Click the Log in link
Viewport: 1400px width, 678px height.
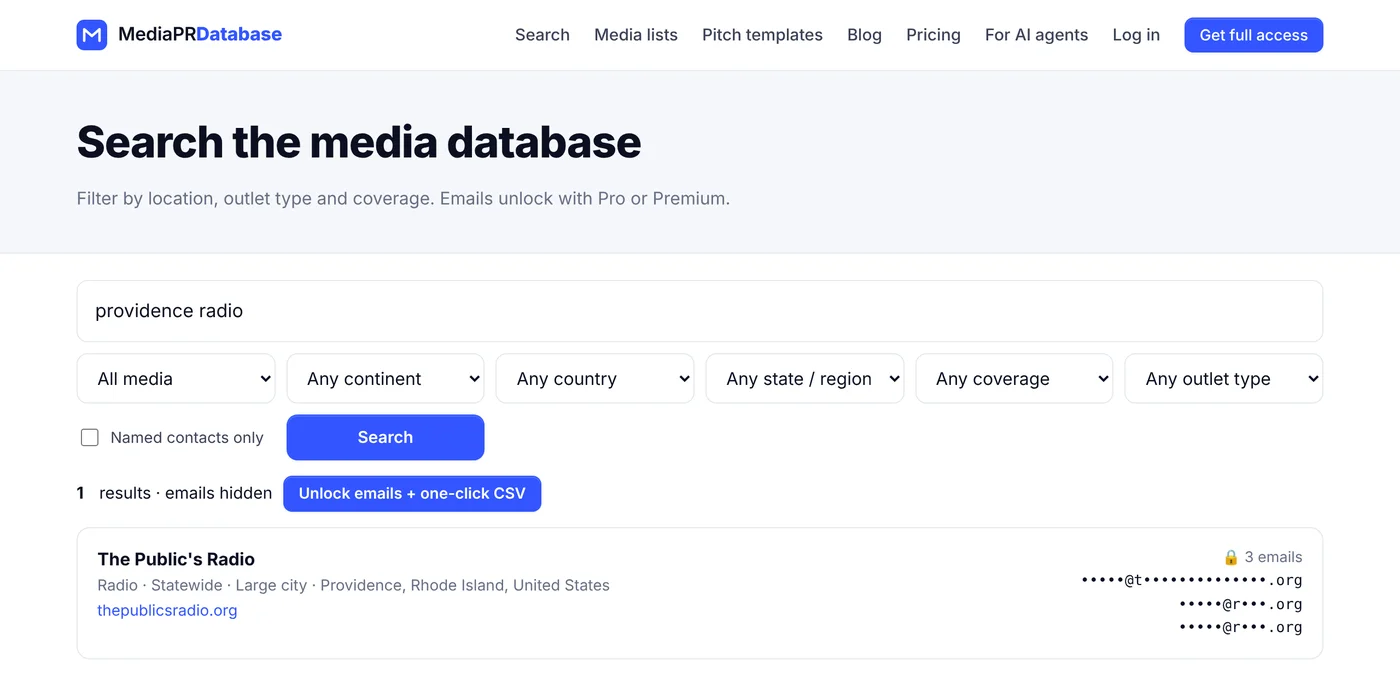click(x=1136, y=35)
